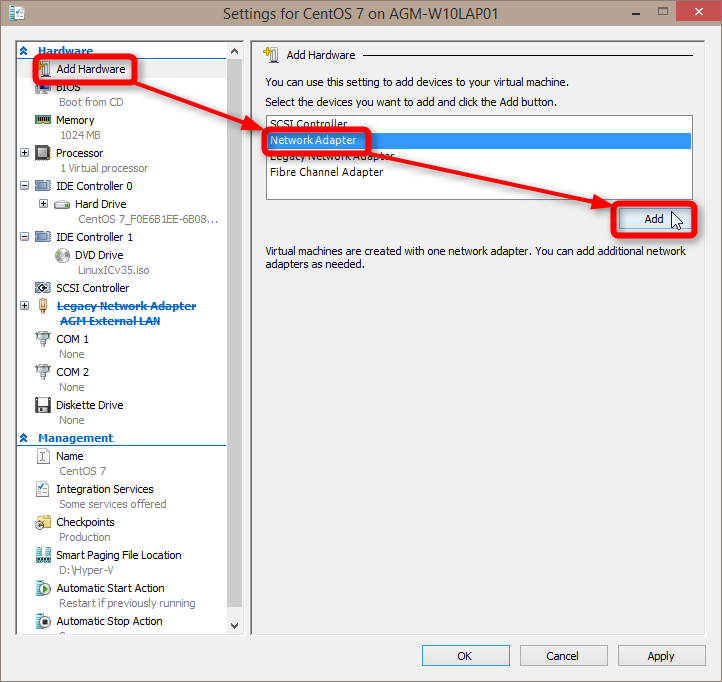Screen dimensions: 722x682
Task: Click the OK button
Action: [x=466, y=656]
